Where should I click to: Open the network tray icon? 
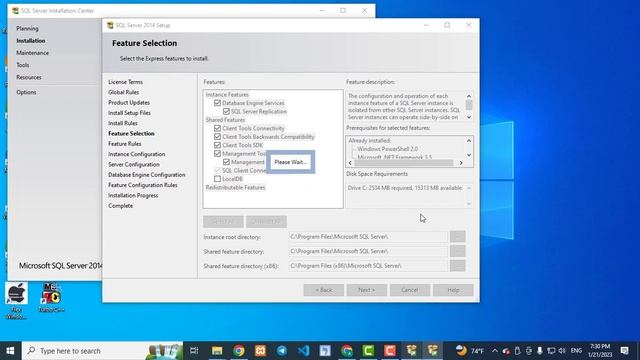(551, 351)
